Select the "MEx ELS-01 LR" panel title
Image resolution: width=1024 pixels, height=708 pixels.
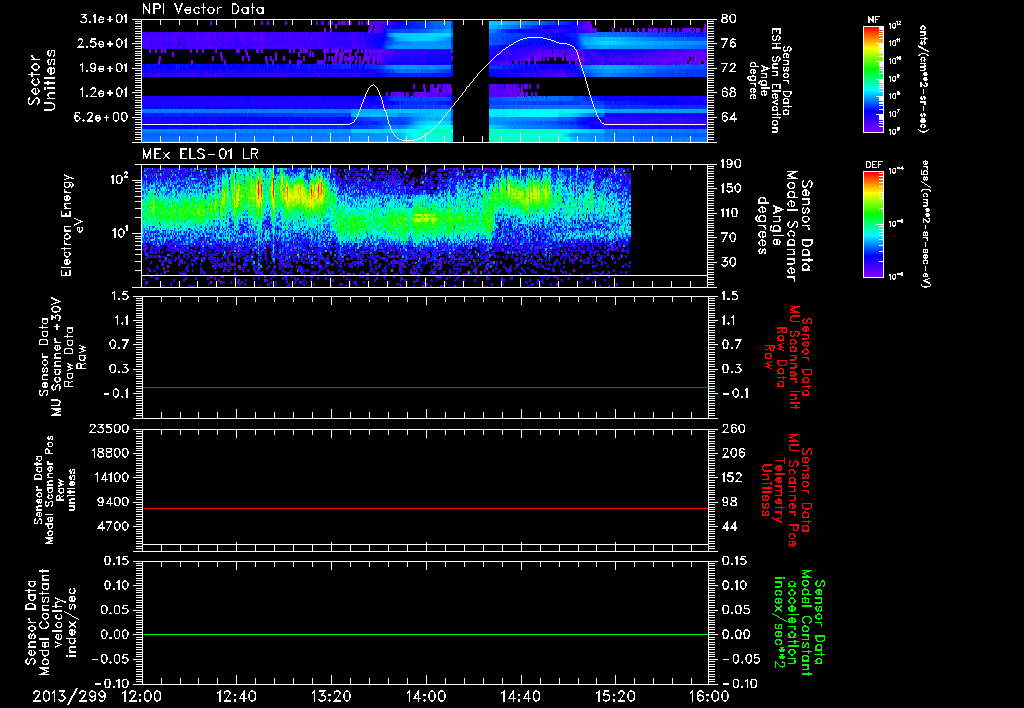click(199, 154)
